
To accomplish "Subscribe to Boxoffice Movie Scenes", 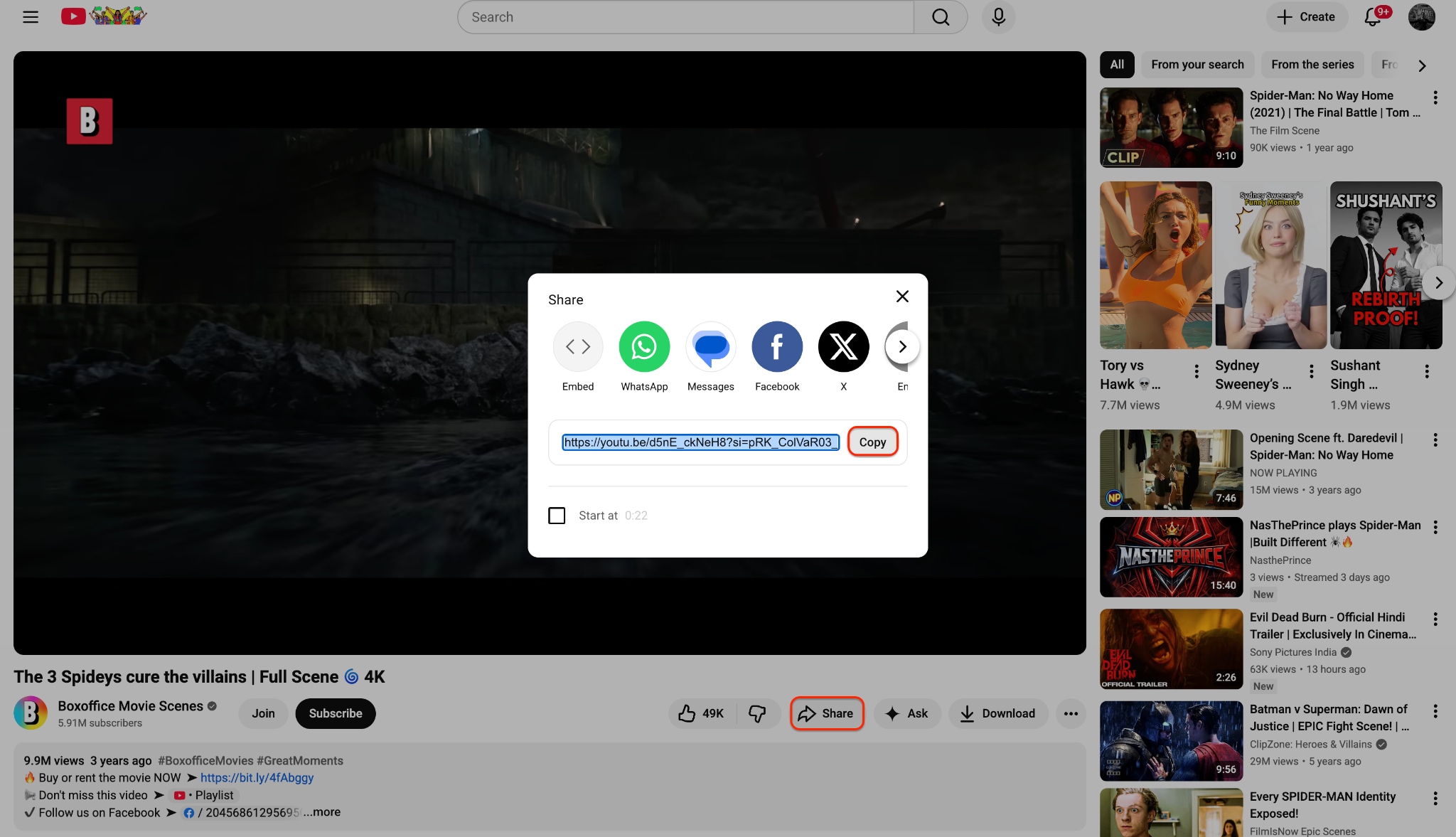I will [336, 713].
